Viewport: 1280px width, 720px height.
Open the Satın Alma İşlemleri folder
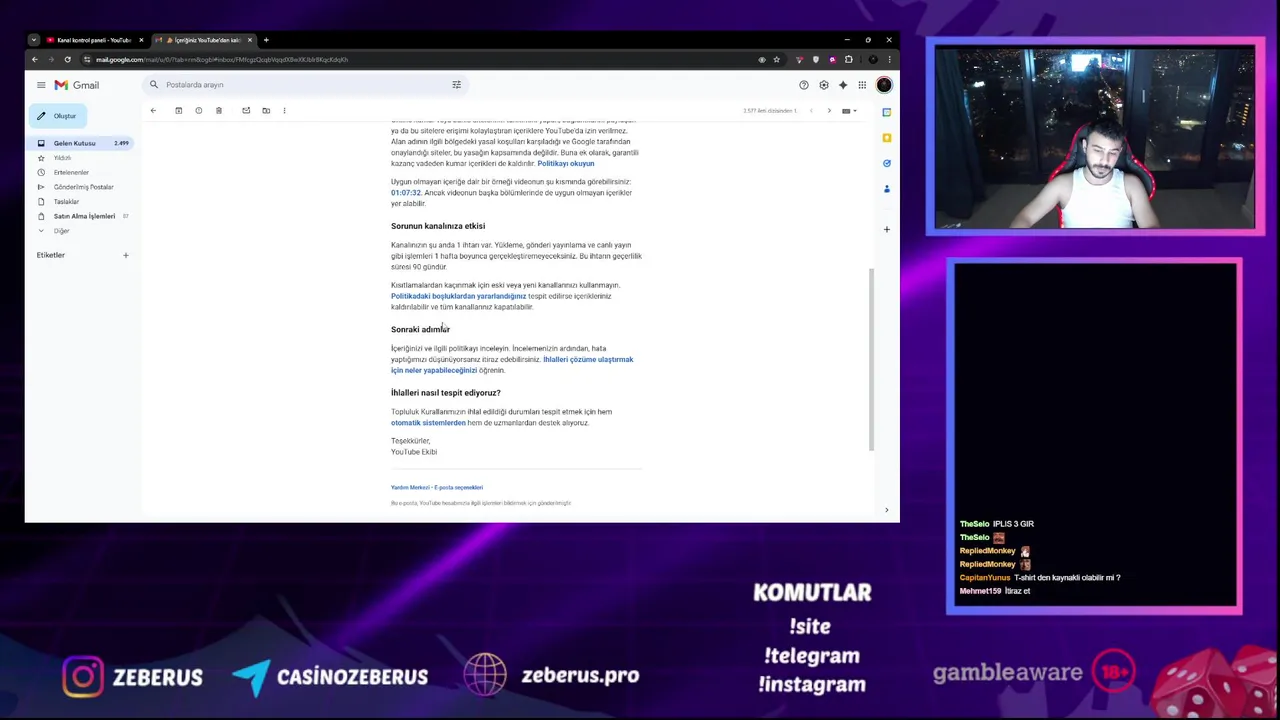pos(84,216)
